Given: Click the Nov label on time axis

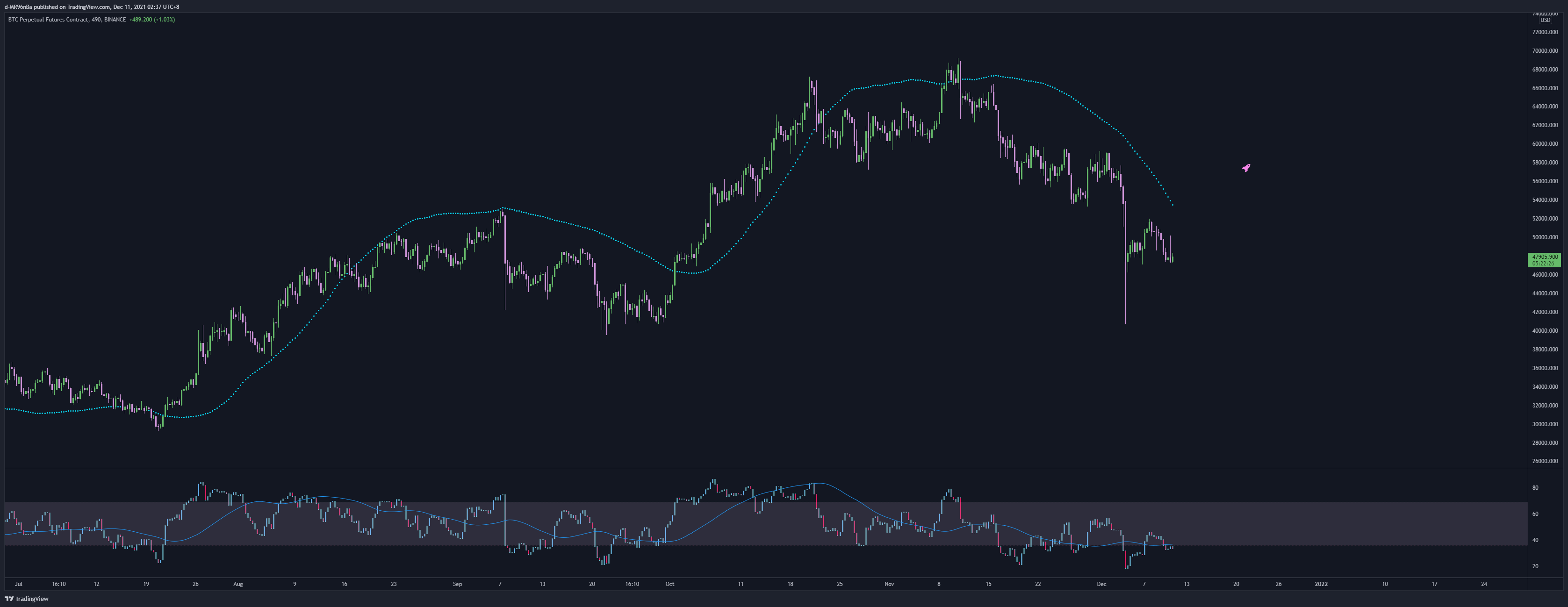Looking at the screenshot, I should coord(889,584).
